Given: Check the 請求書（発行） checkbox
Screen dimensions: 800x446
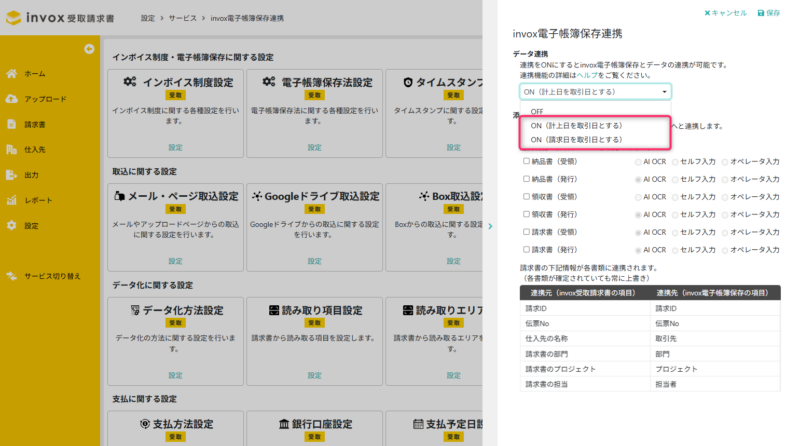Looking at the screenshot, I should coord(526,249).
